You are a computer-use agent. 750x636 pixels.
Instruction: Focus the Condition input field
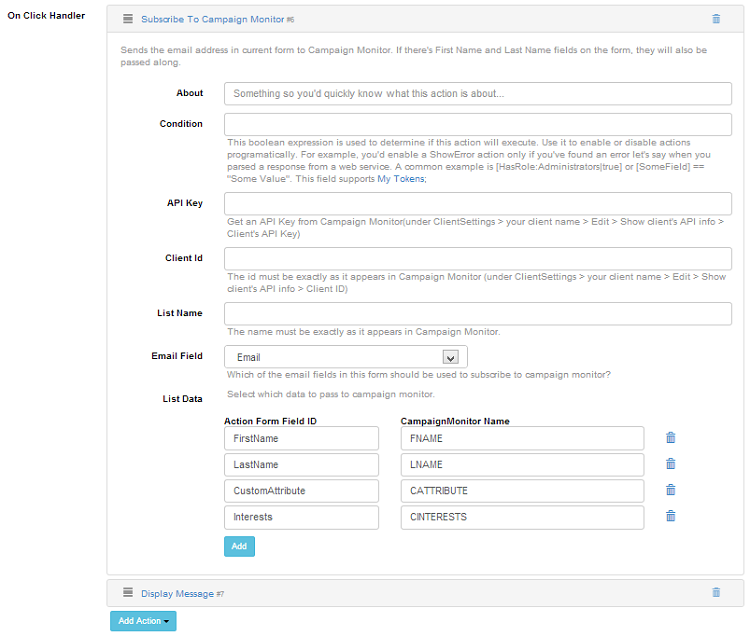tap(478, 125)
